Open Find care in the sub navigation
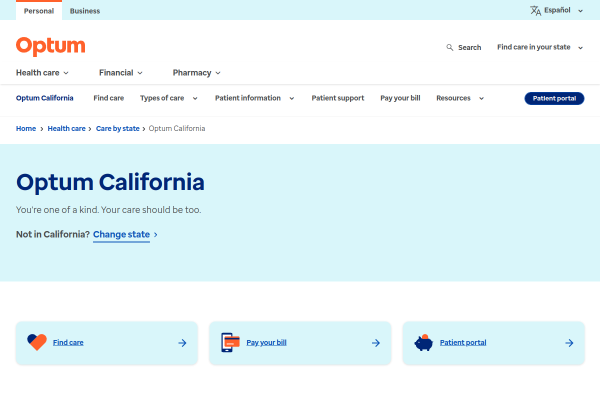600x400 pixels. tap(109, 98)
